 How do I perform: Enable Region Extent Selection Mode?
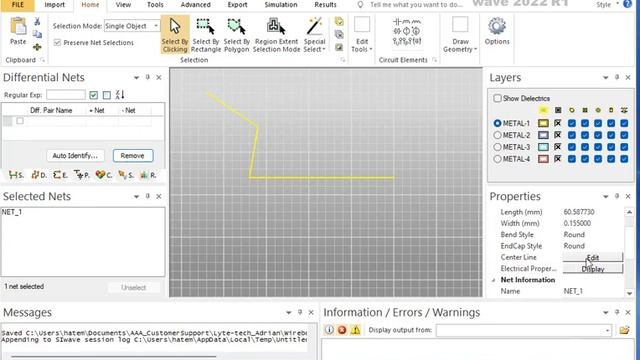(276, 35)
